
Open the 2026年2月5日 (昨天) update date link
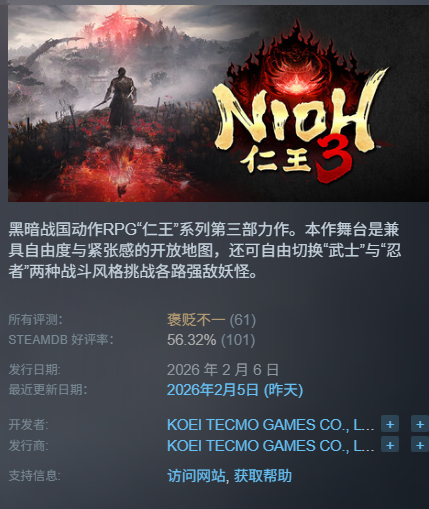pyautogui.click(x=235, y=390)
